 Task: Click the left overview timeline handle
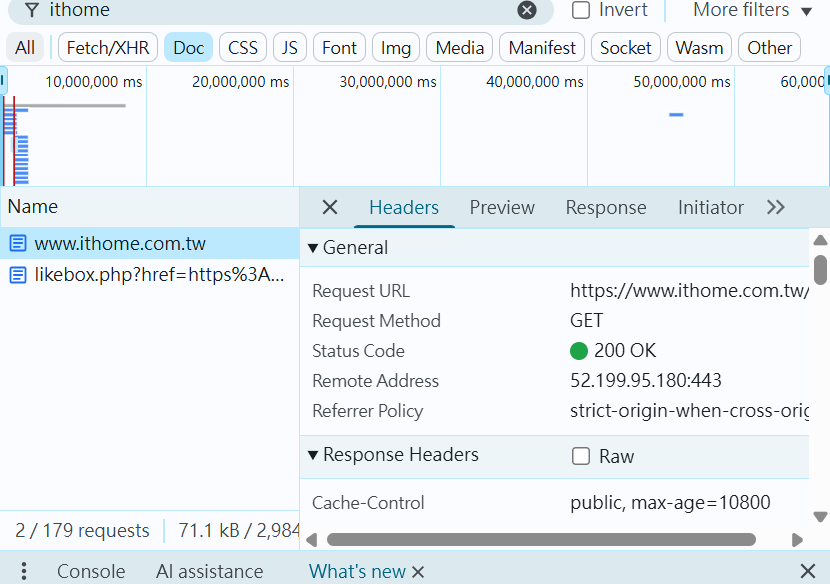(3, 80)
